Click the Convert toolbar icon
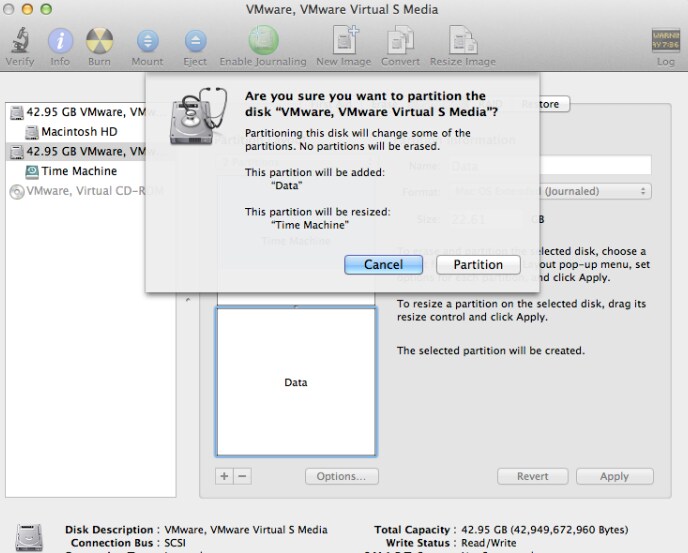The image size is (688, 553). pos(400,40)
